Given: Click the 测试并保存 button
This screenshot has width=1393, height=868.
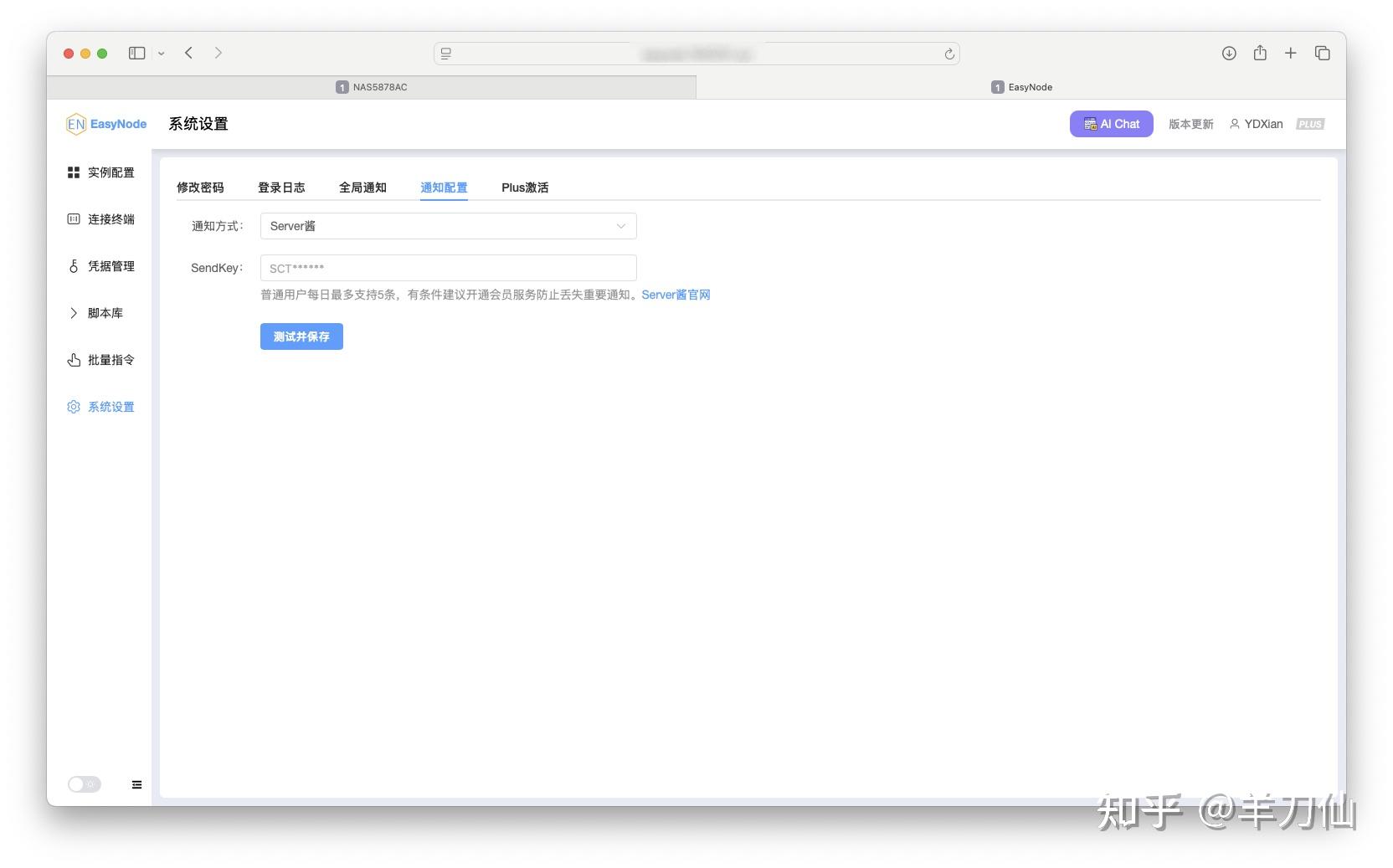Looking at the screenshot, I should click(x=301, y=336).
